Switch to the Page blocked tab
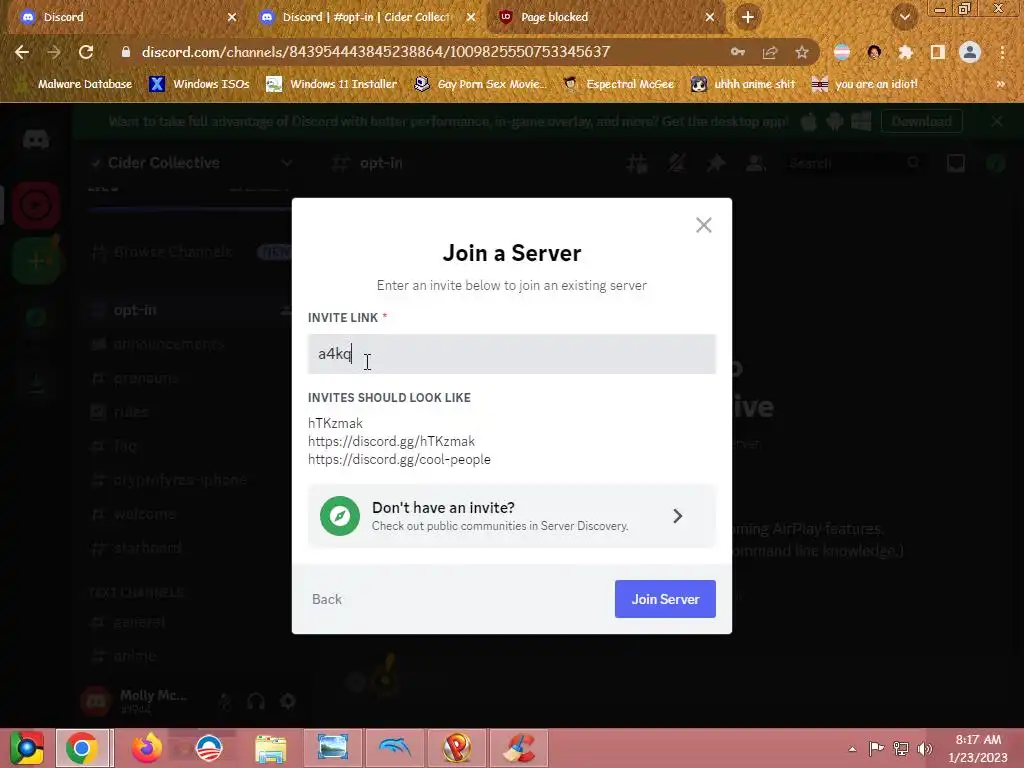The width and height of the screenshot is (1024, 768). (603, 17)
